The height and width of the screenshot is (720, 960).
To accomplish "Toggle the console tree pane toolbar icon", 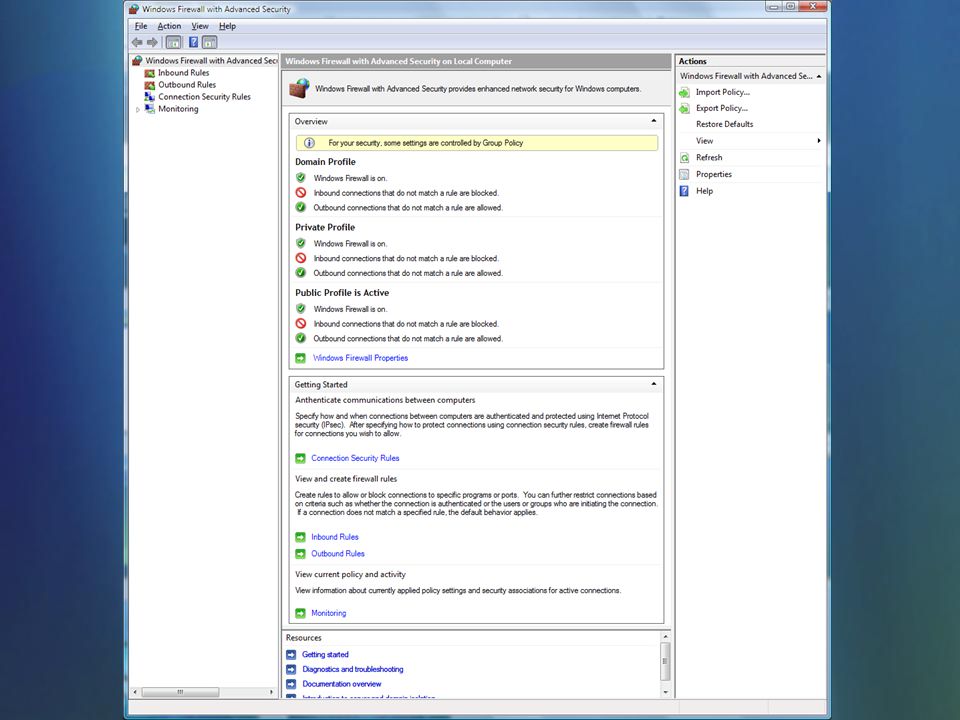I will [x=174, y=42].
